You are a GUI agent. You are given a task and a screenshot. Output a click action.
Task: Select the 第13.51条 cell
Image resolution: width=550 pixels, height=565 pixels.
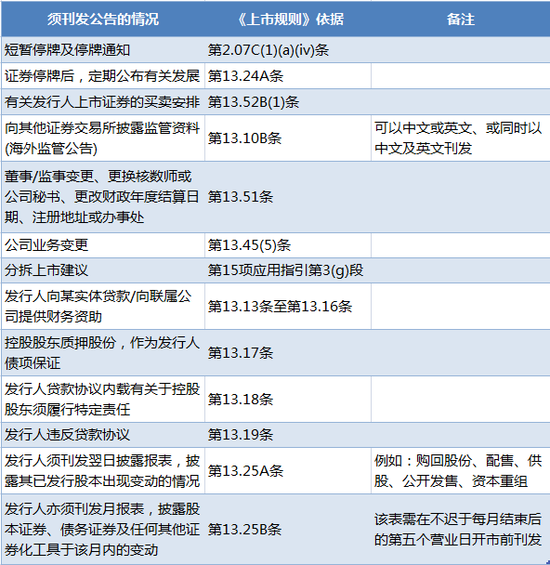288,197
